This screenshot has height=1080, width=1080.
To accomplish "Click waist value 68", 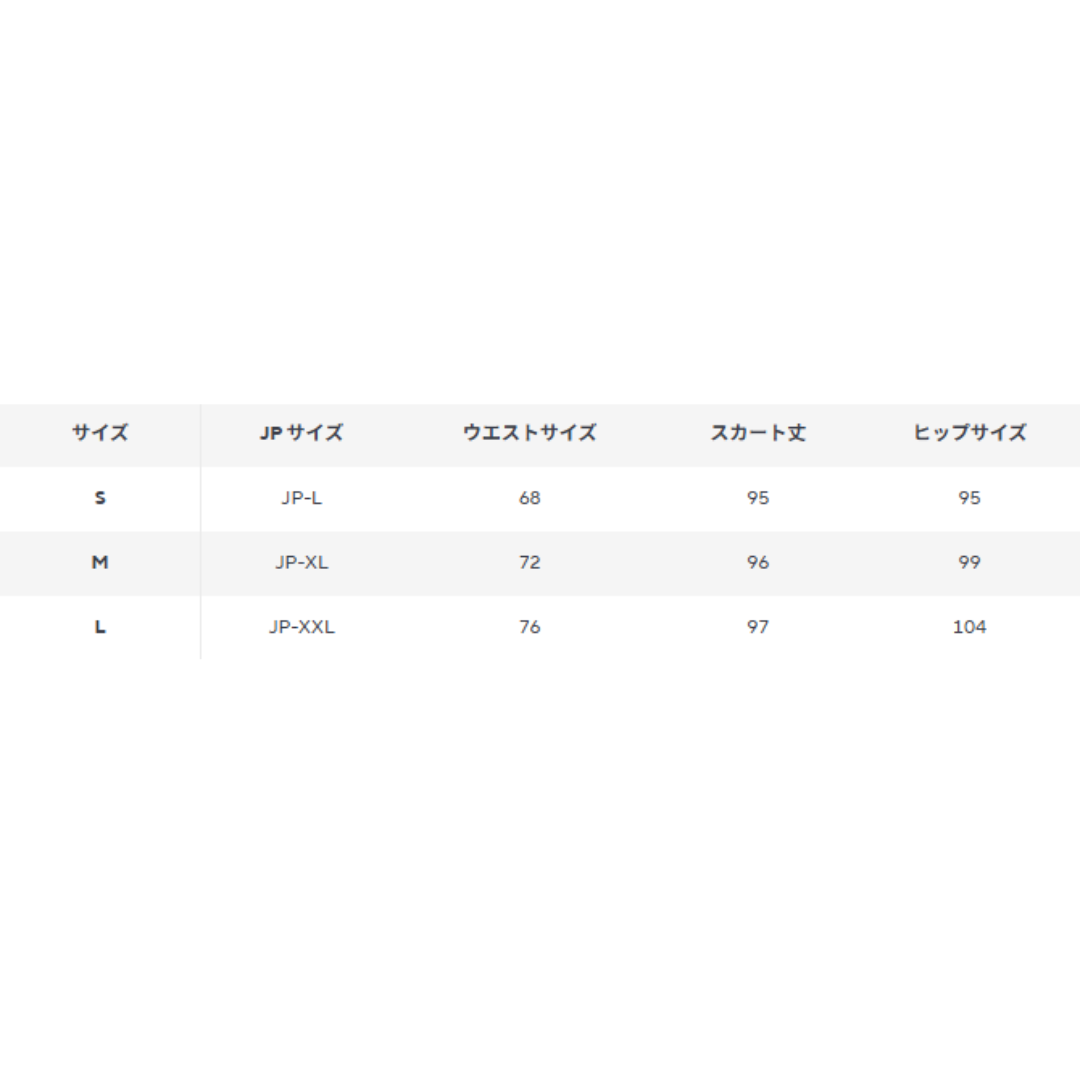I will click(x=530, y=497).
